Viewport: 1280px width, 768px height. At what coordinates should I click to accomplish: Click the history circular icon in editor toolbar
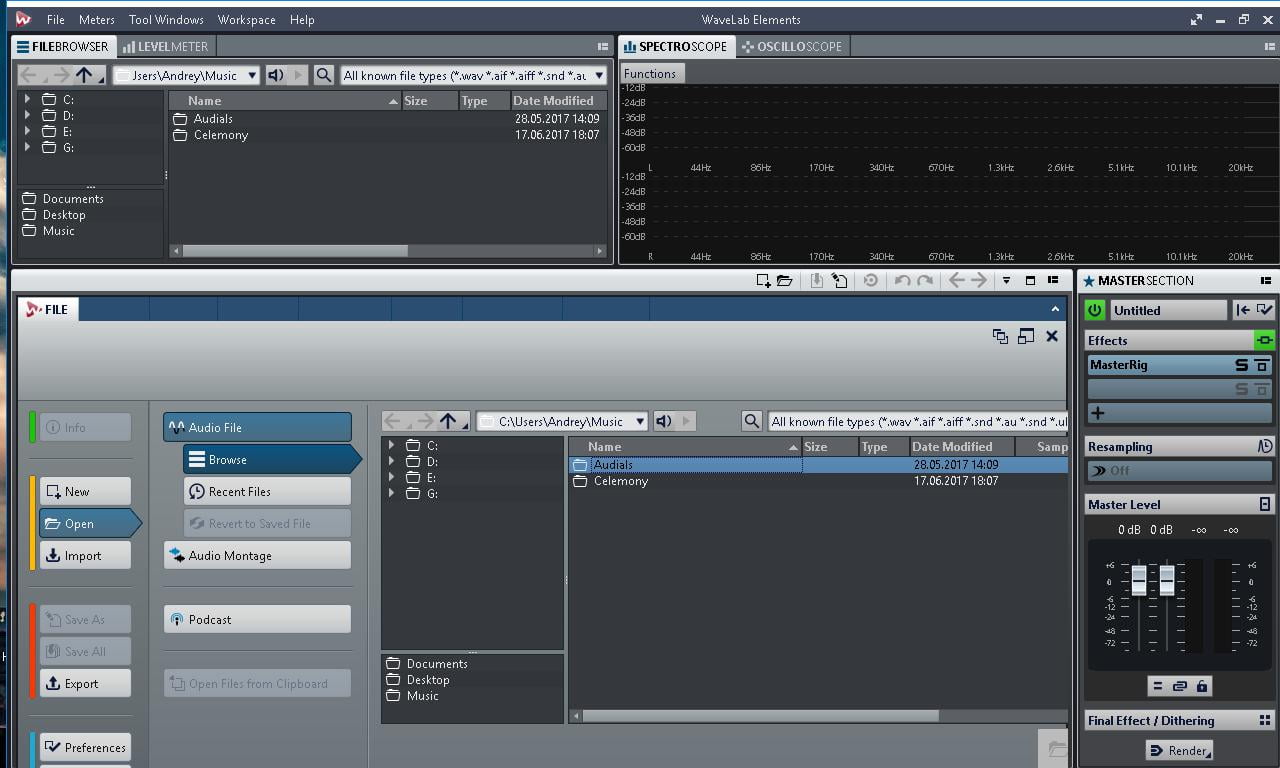coord(871,281)
